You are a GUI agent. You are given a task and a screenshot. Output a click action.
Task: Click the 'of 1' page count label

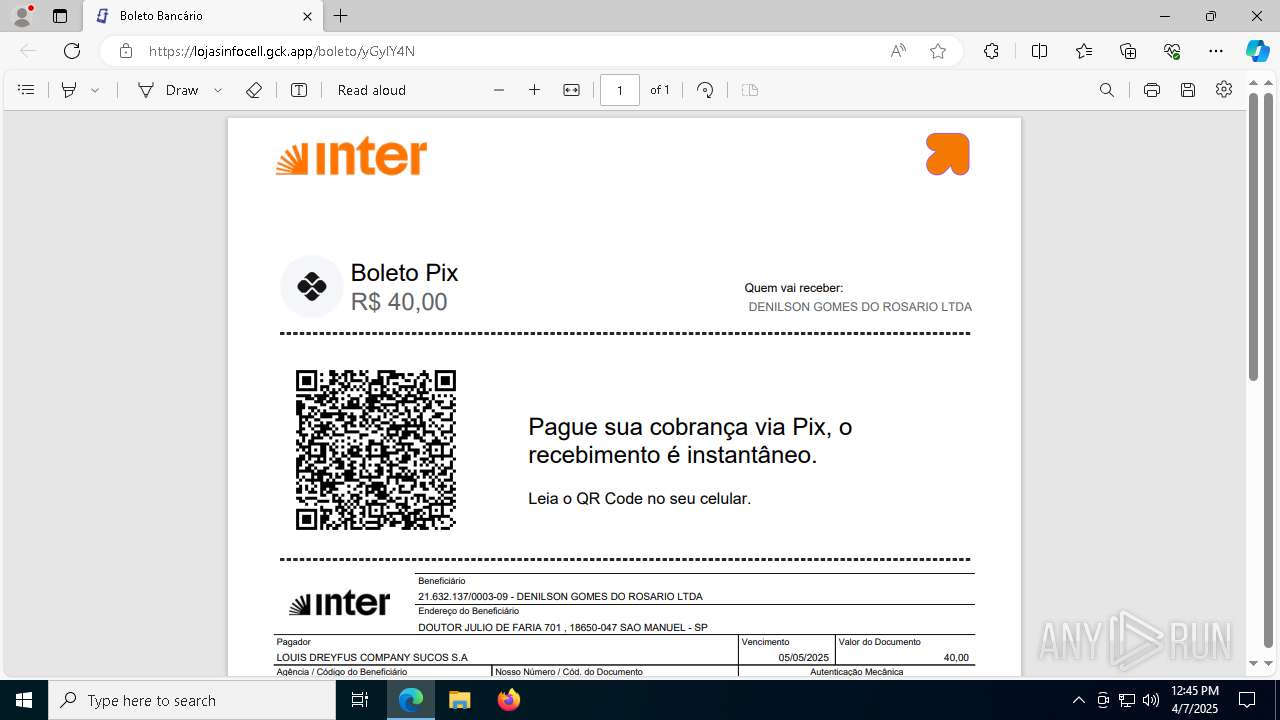pyautogui.click(x=660, y=90)
